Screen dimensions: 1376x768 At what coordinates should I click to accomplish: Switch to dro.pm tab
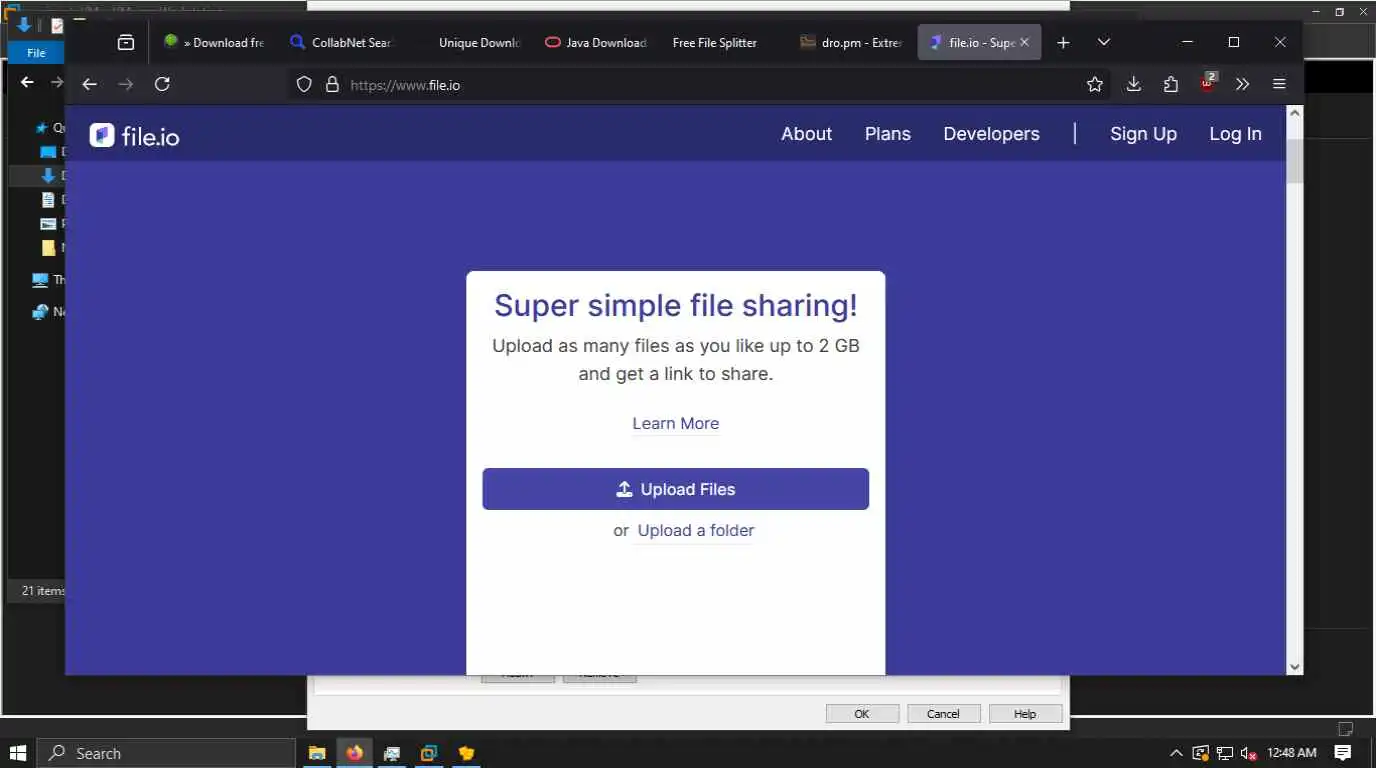coord(850,43)
